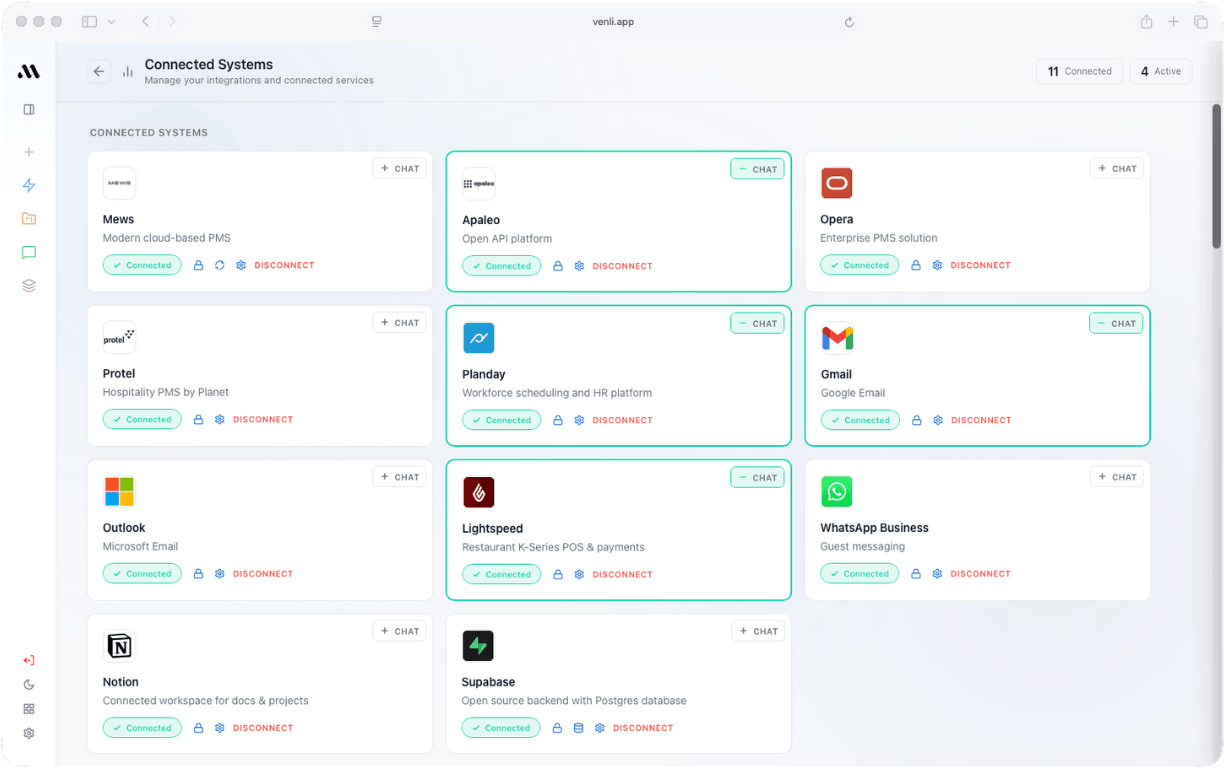Click the lock icon on Lightspeed card

pyautogui.click(x=558, y=574)
